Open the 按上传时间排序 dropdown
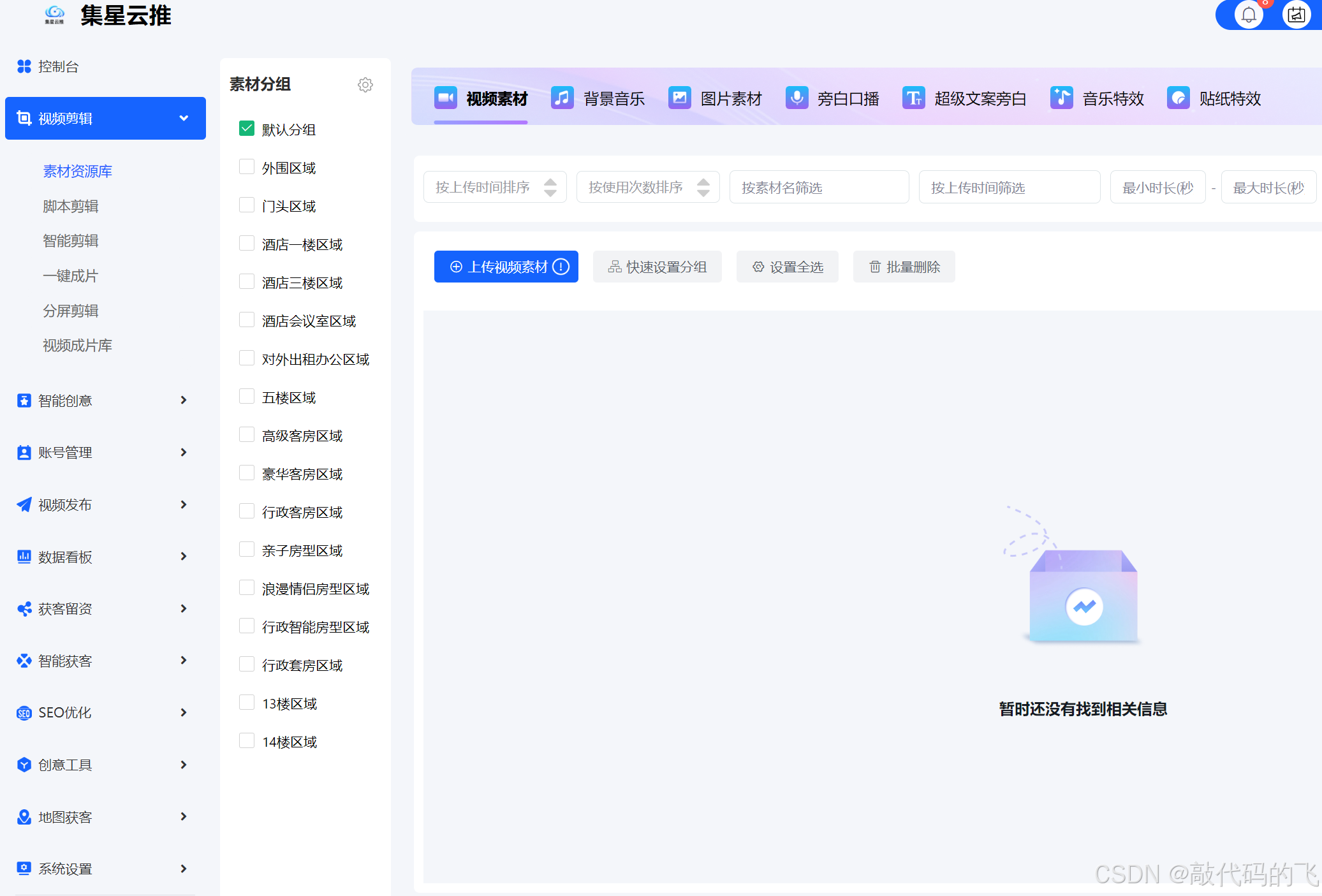Viewport: 1322px width, 896px height. pos(495,187)
